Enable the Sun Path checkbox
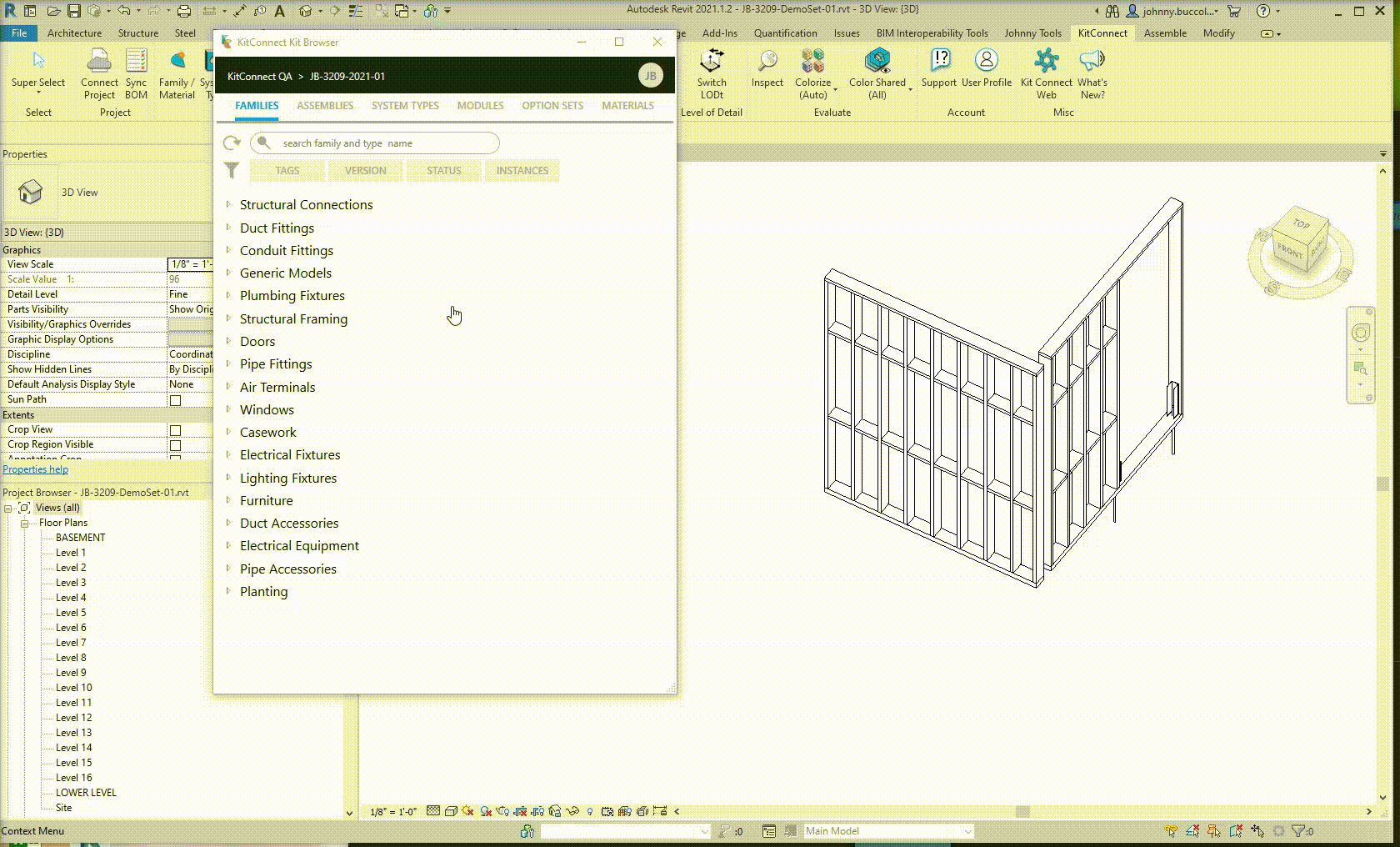 [175, 400]
